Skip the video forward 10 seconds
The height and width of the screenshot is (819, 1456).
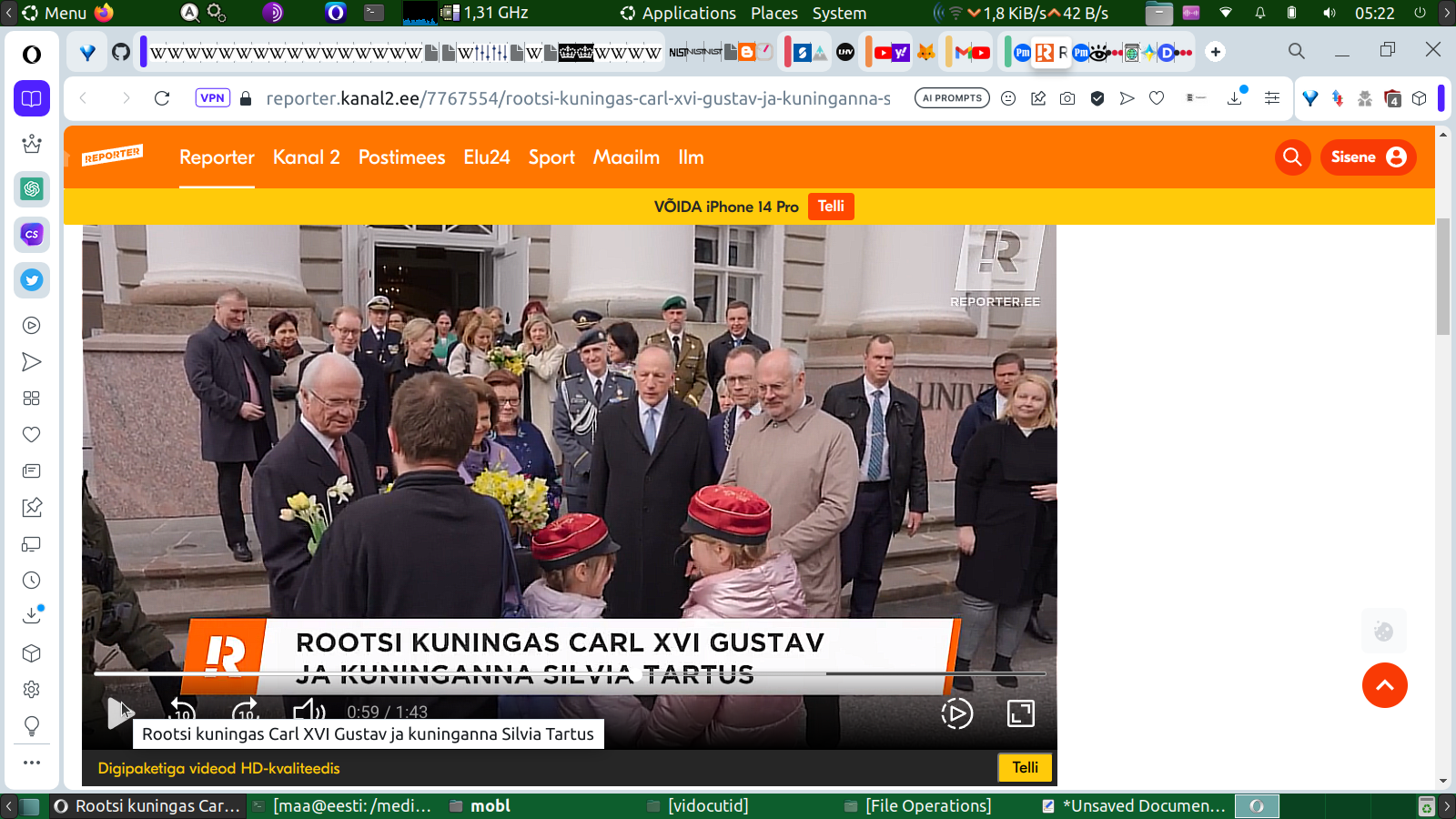(246, 713)
